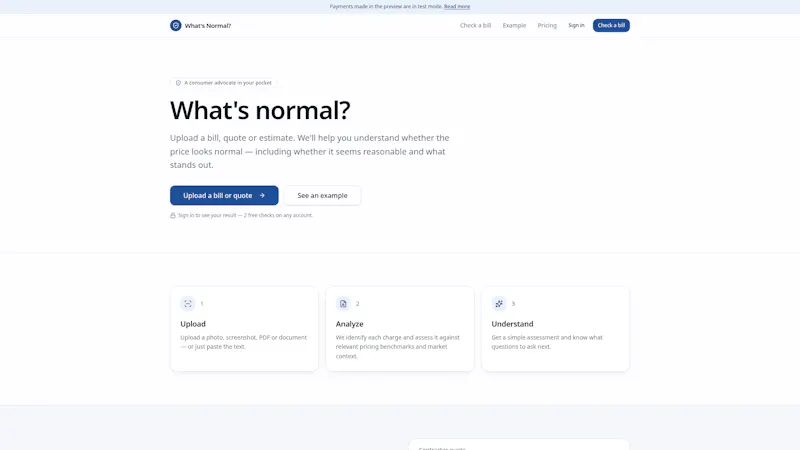
Task: Open the Example nav link
Action: [x=514, y=26]
